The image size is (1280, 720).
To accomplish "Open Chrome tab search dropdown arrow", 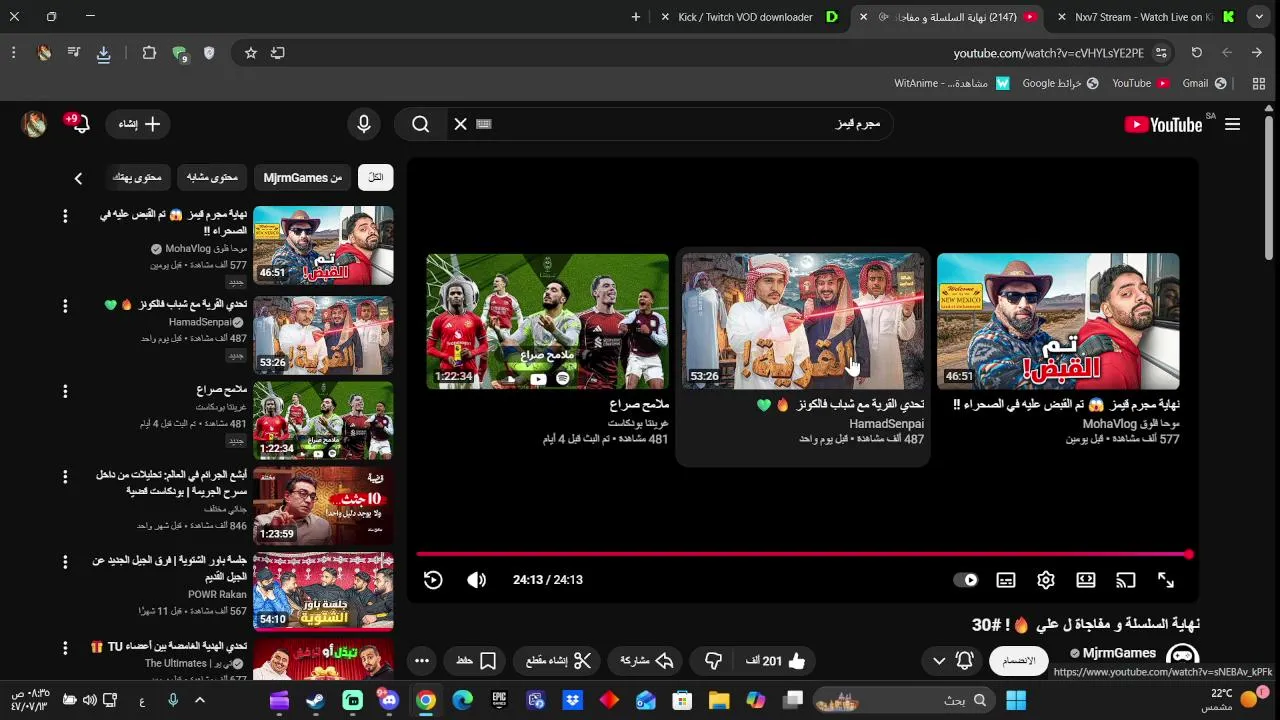I will (x=1259, y=17).
